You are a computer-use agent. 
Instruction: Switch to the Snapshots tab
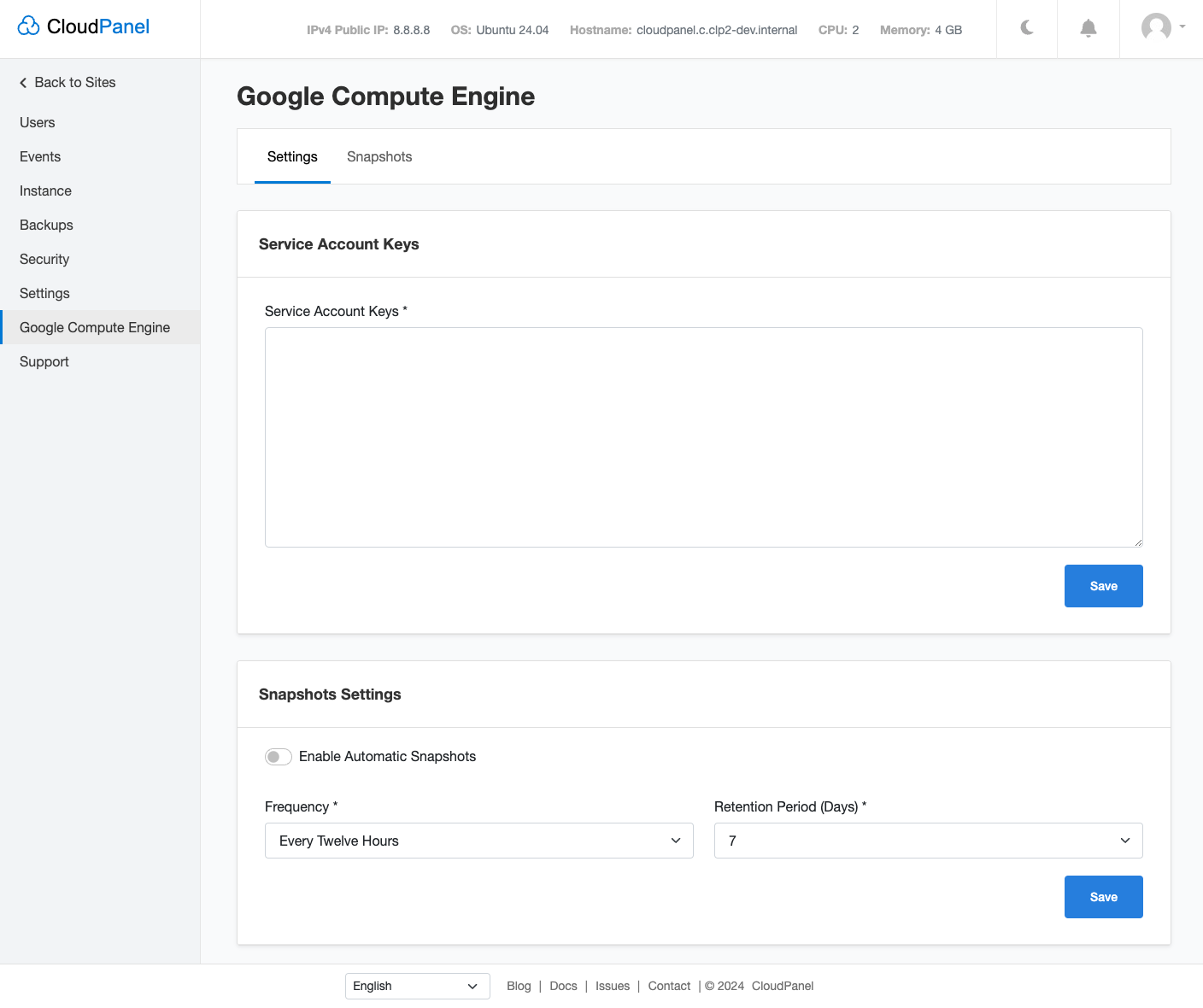click(x=379, y=156)
